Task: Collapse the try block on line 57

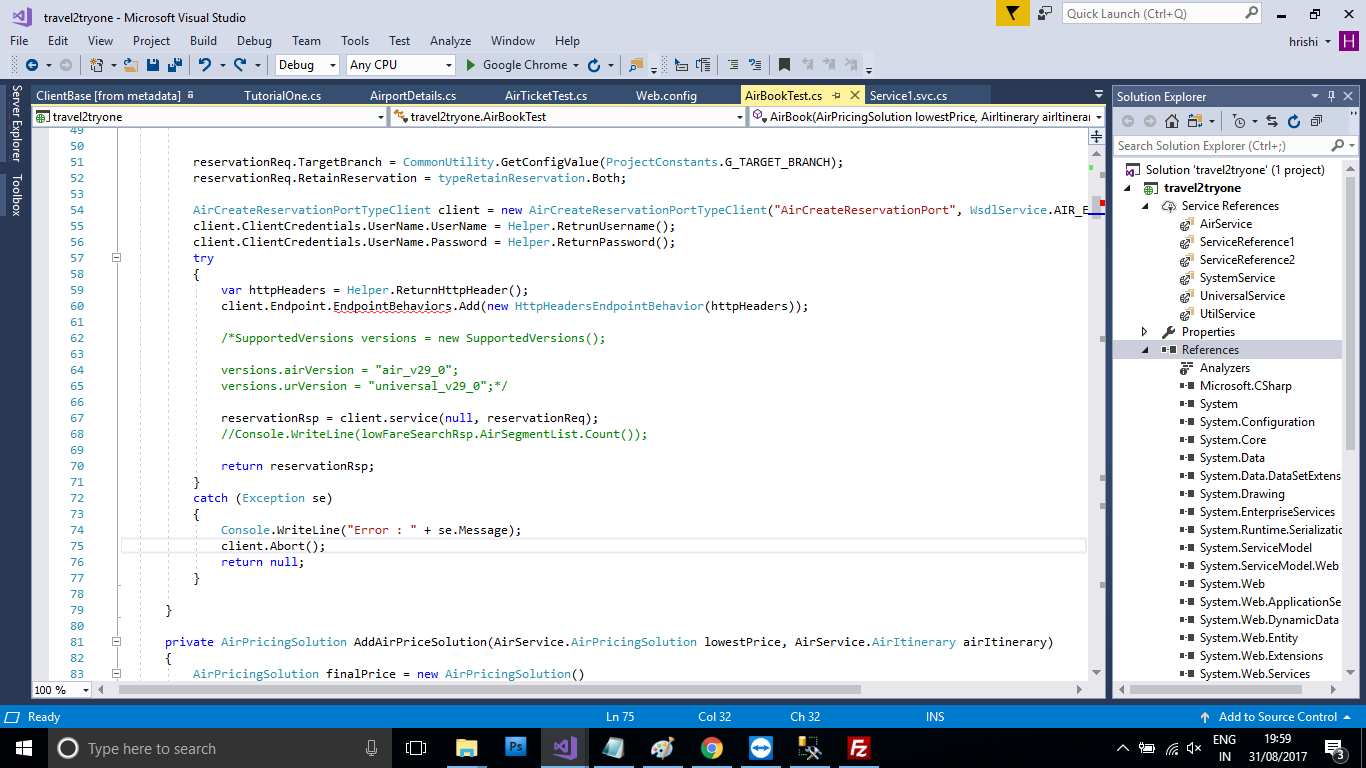Action: pyautogui.click(x=117, y=258)
